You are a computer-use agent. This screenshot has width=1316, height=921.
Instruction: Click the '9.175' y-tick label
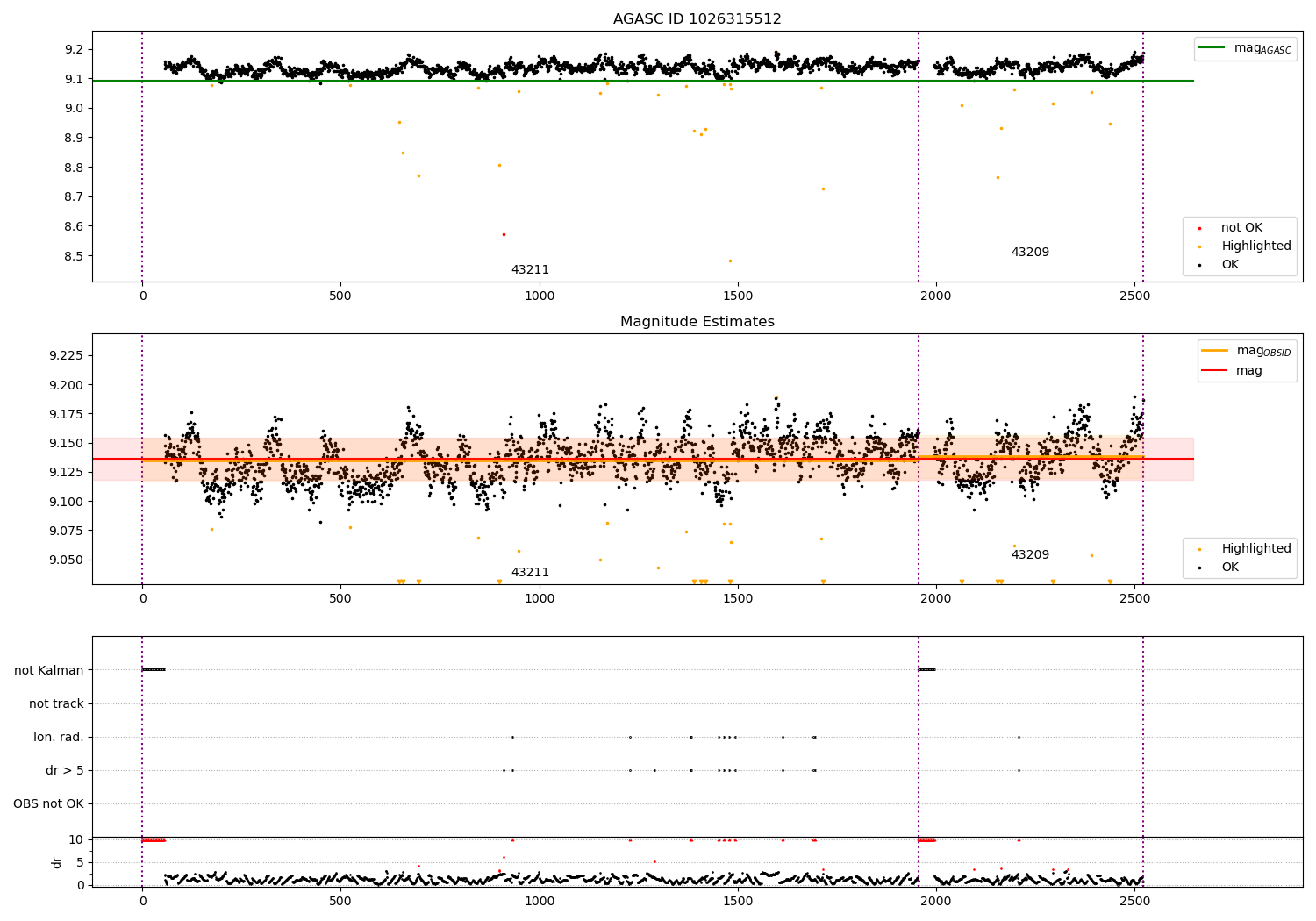[66, 414]
